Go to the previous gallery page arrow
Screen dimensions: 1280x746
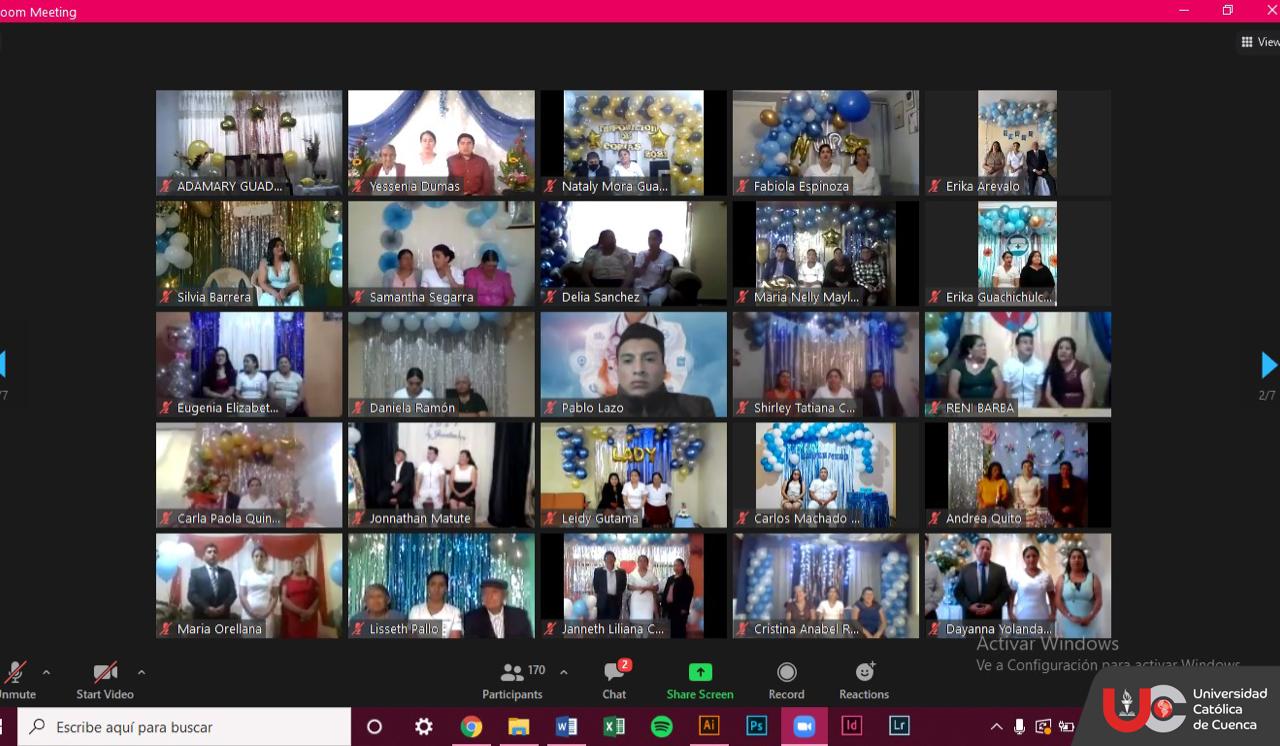coord(3,365)
